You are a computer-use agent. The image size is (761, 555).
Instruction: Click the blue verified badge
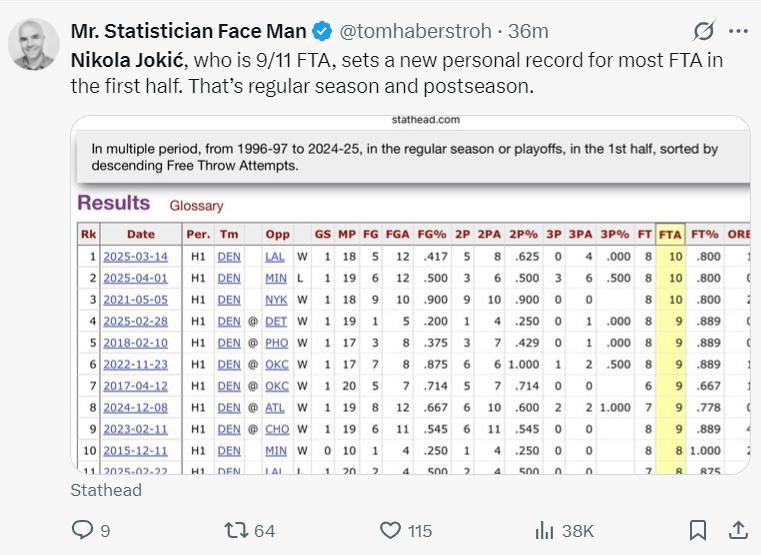pyautogui.click(x=324, y=31)
